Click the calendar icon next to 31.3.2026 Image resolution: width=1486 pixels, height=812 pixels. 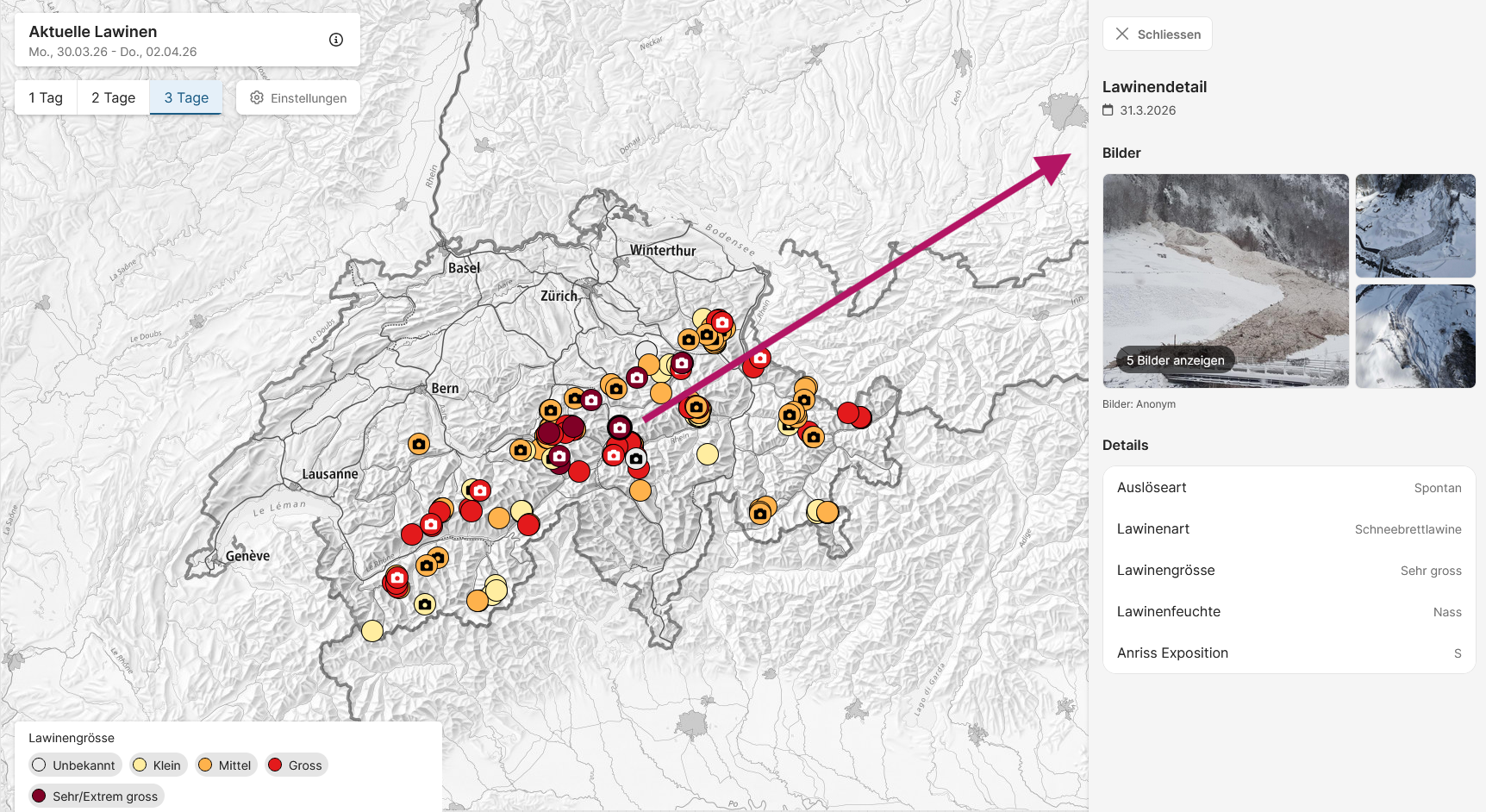click(x=1108, y=110)
